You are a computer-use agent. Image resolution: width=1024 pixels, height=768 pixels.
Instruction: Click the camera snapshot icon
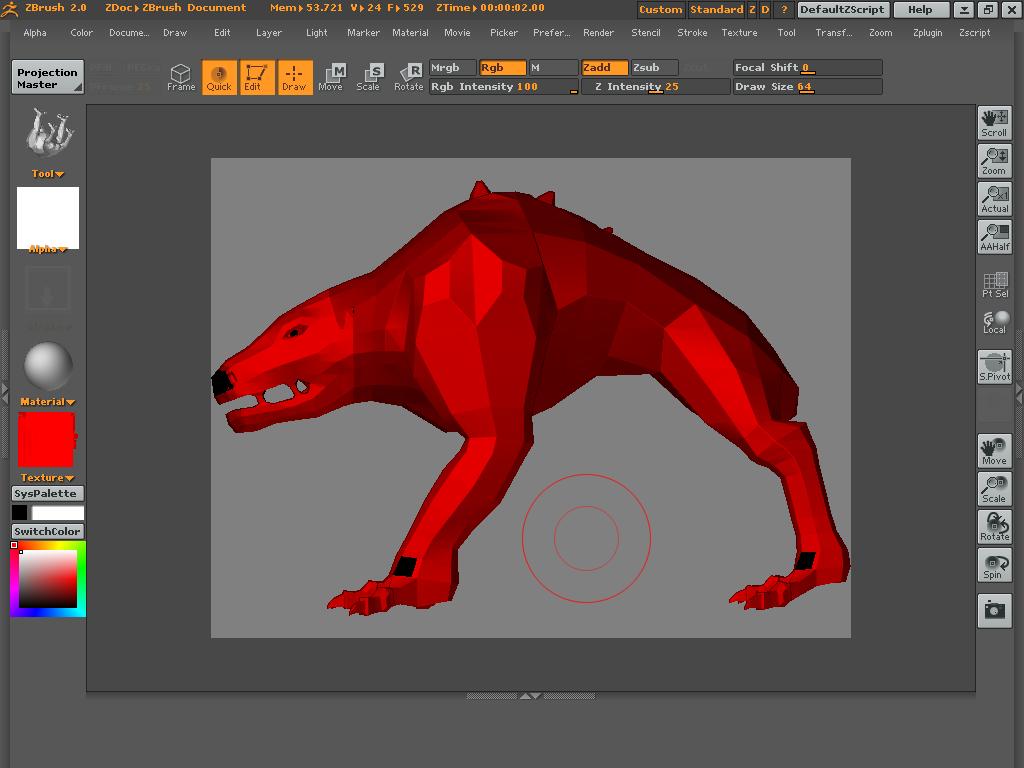pyautogui.click(x=994, y=609)
